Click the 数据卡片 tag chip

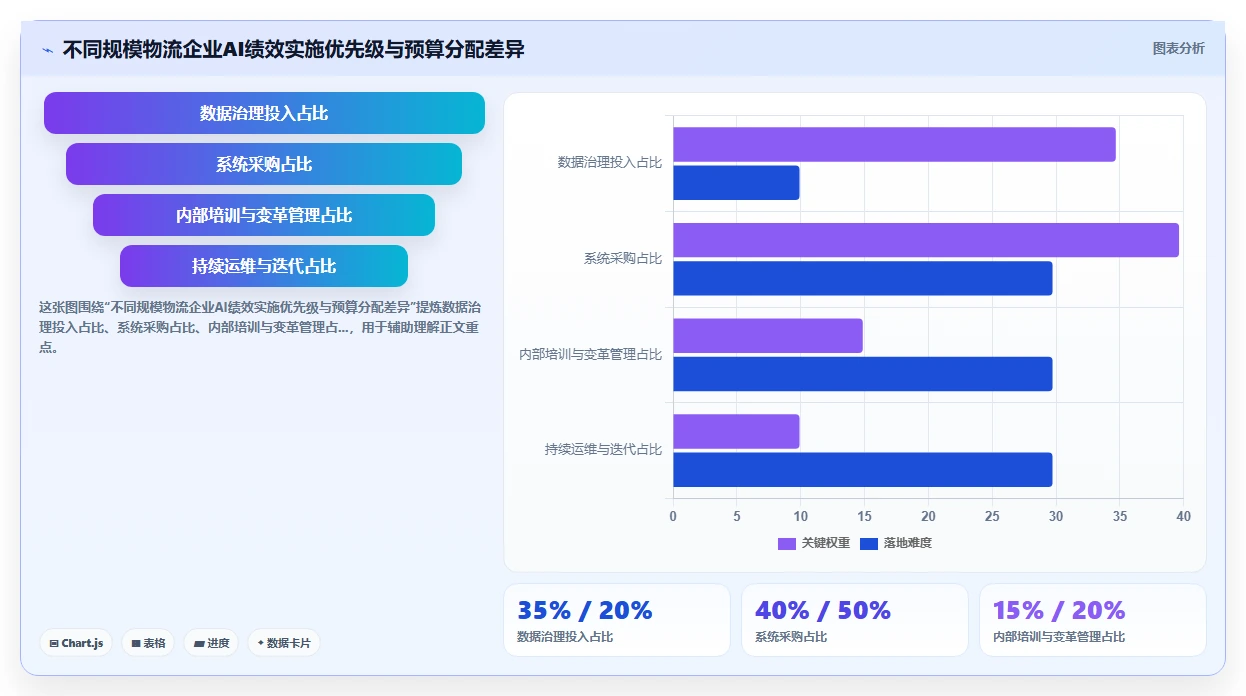coord(284,643)
